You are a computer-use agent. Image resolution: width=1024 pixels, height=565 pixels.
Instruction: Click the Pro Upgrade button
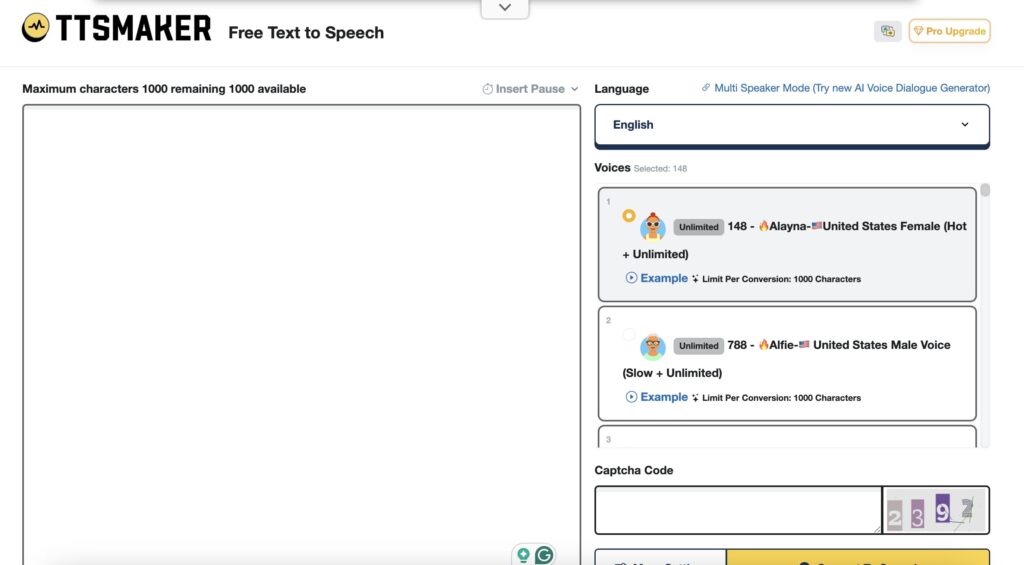[950, 31]
